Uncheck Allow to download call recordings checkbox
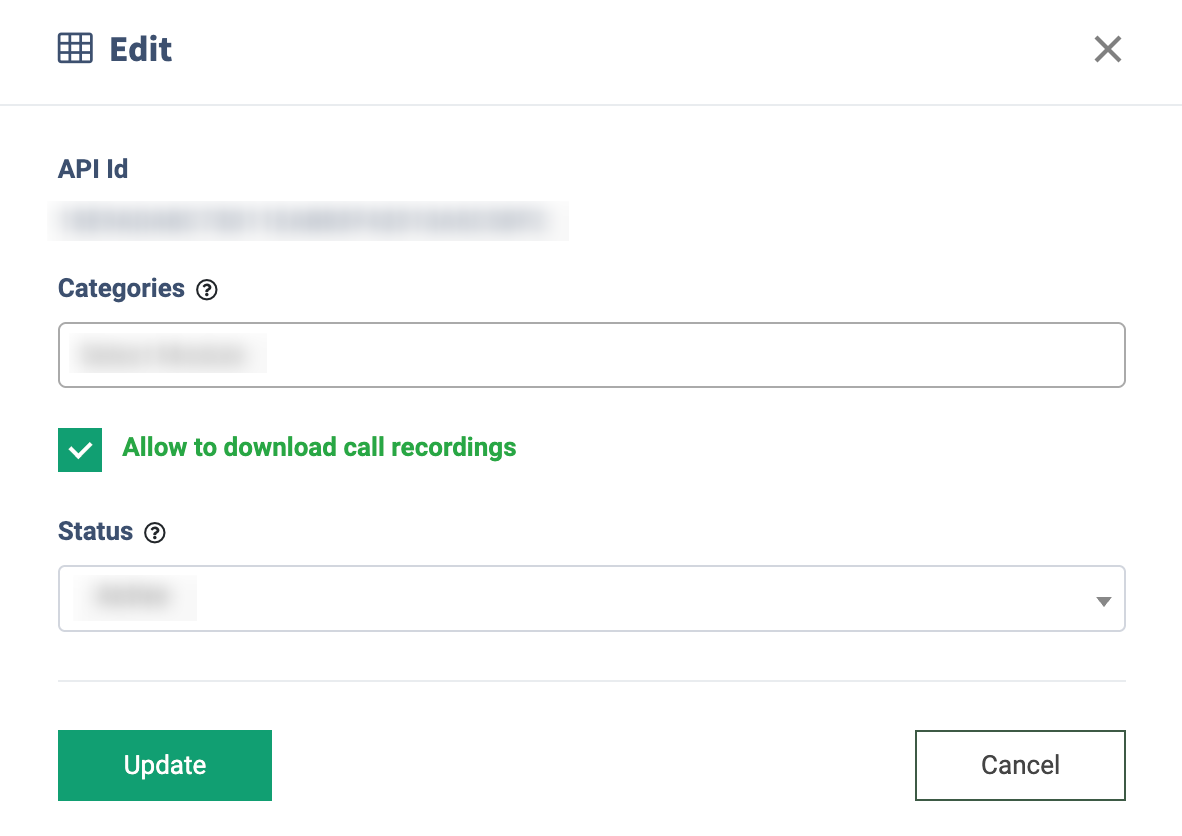 coord(80,450)
